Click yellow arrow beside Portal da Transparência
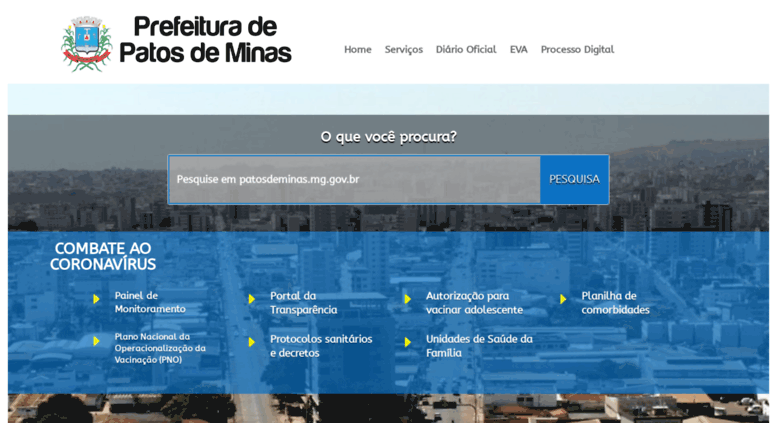This screenshot has height=423, width=777. point(252,299)
